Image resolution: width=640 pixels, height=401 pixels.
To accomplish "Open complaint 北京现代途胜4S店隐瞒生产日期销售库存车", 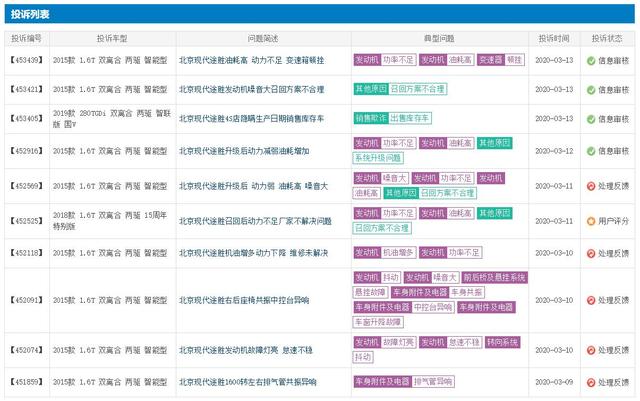I will pos(251,119).
